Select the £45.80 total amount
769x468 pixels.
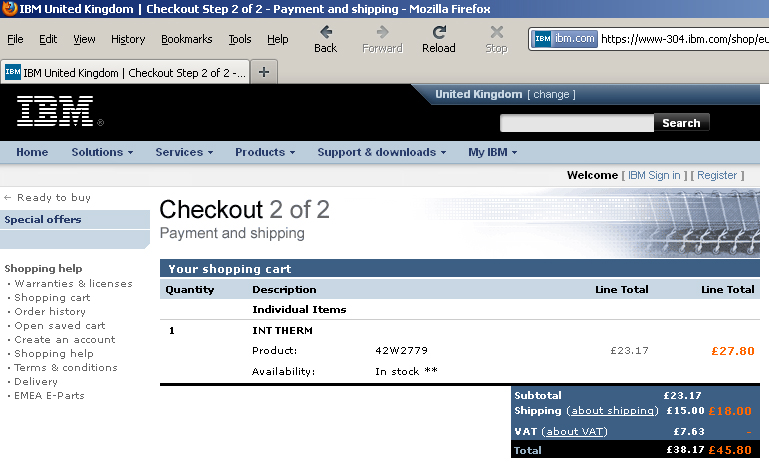pos(730,450)
